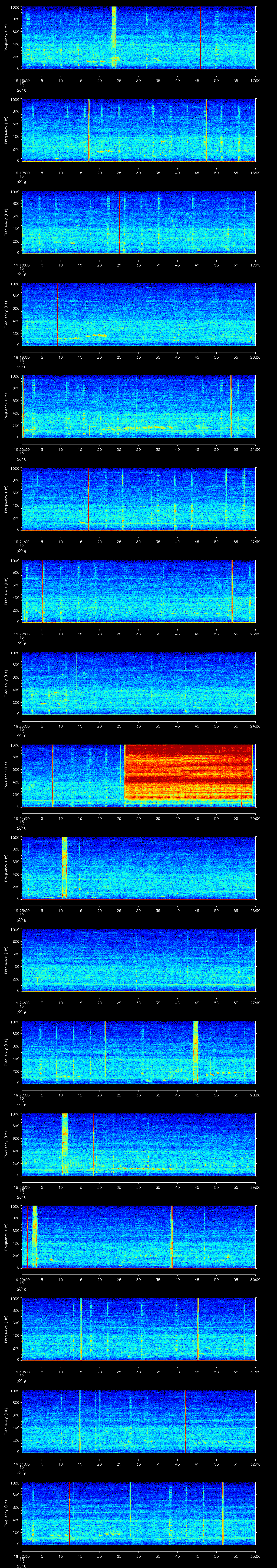The width and height of the screenshot is (277, 1568).
Task: Click white vertical line near 14 s in 19:23 spectrogram
Action: (x=77, y=672)
